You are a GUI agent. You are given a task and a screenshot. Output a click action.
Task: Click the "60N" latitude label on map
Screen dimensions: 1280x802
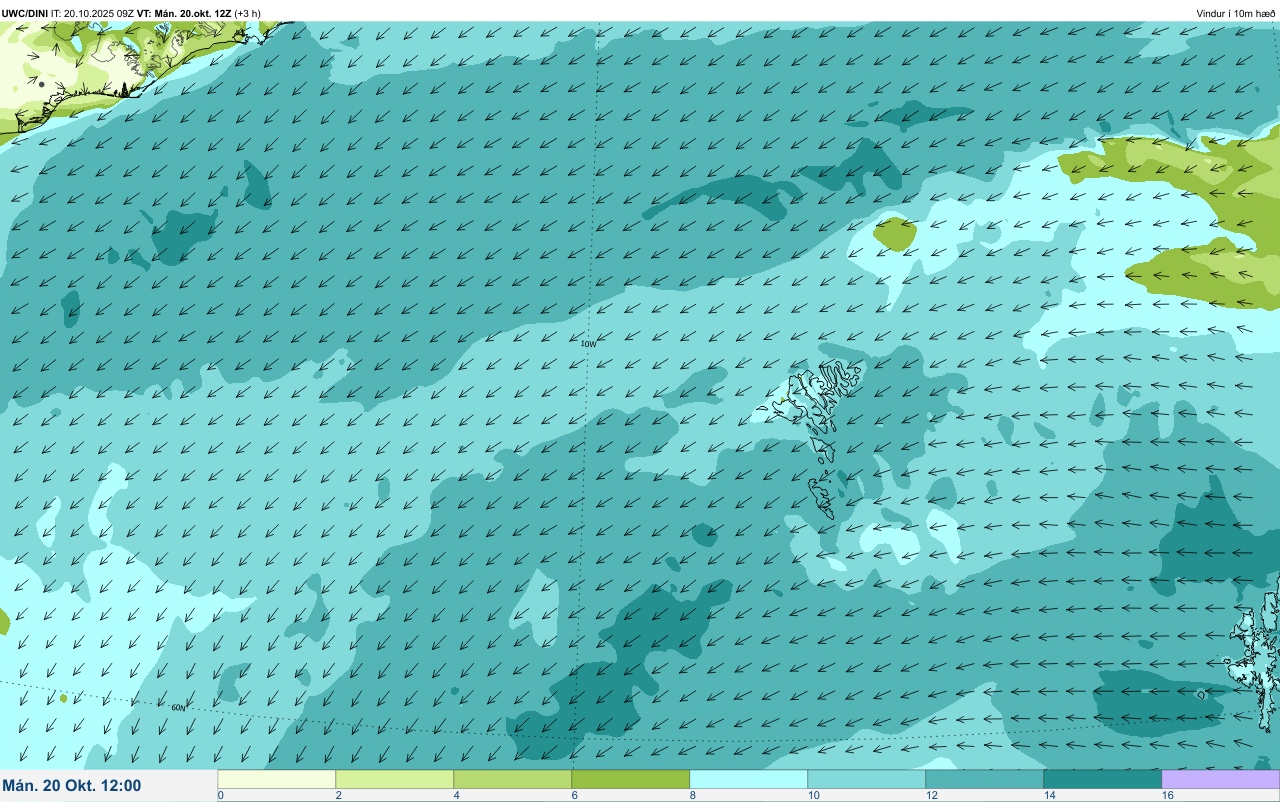coord(178,708)
